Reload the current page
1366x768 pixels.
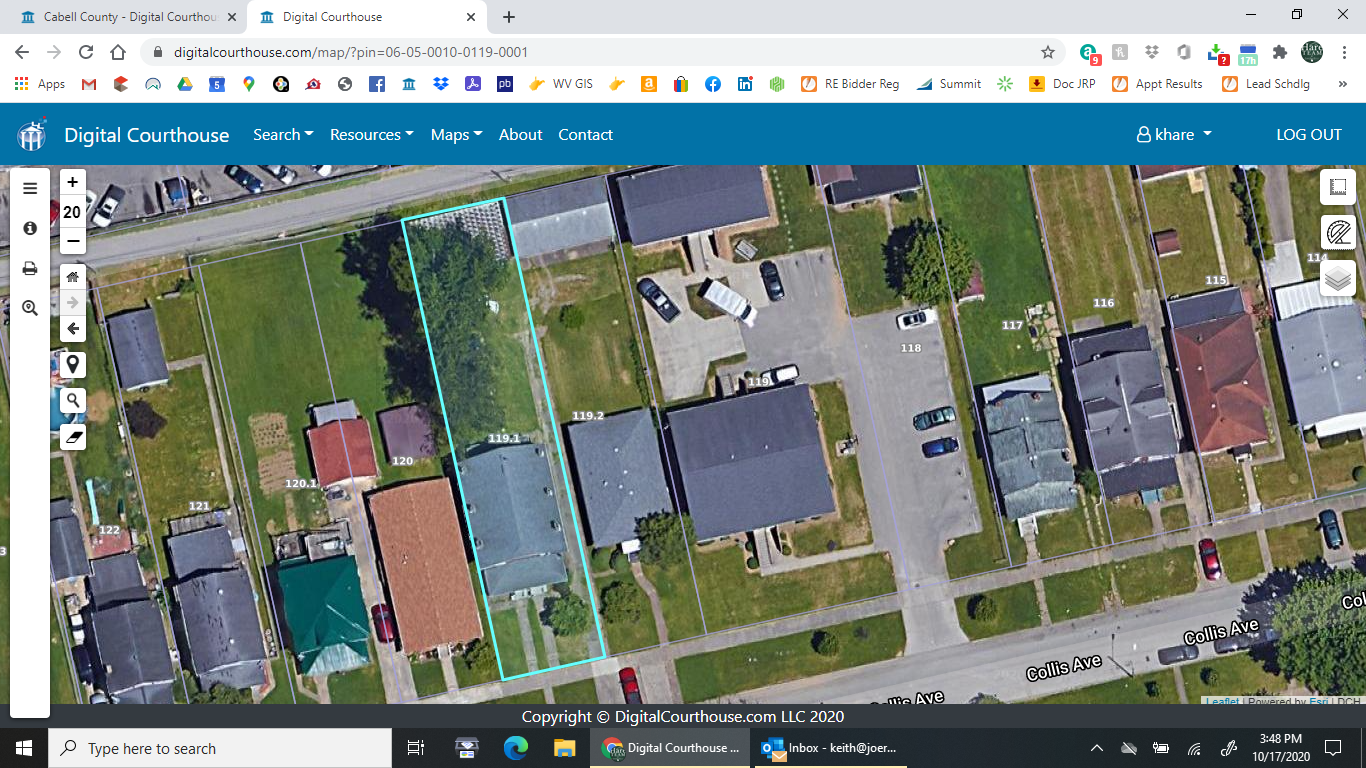(86, 52)
